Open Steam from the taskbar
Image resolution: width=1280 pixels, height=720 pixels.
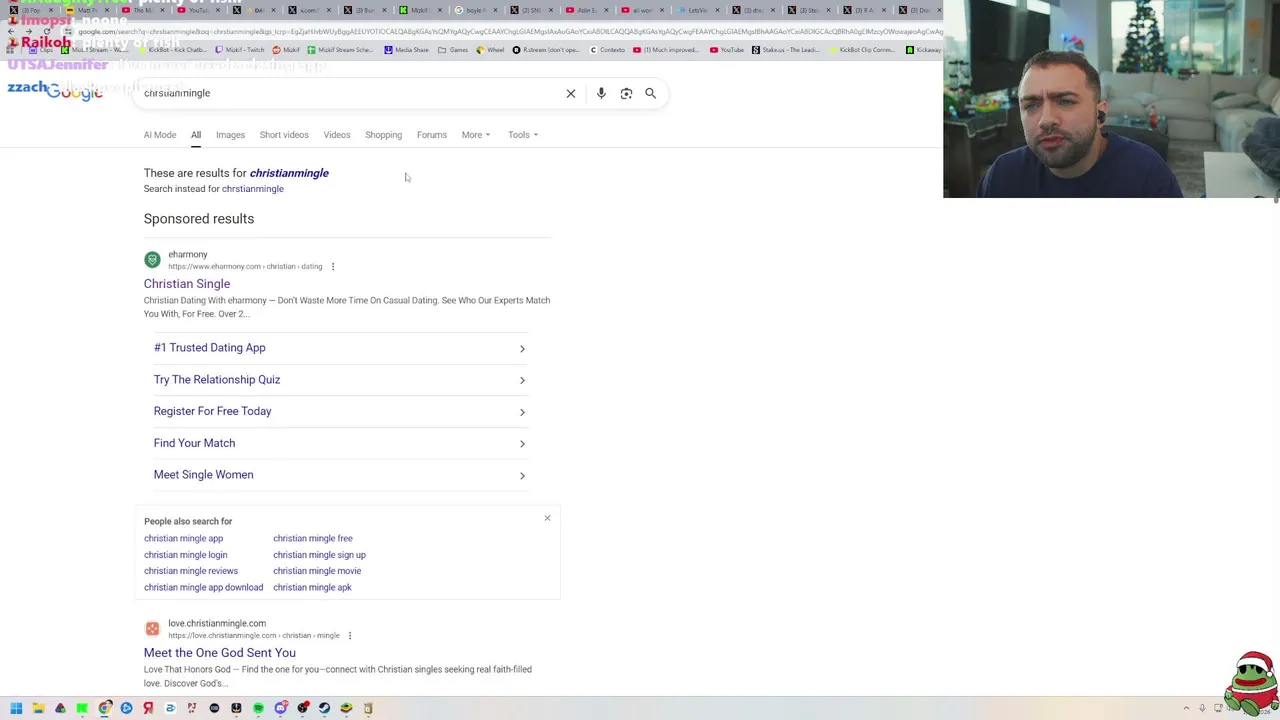point(324,708)
